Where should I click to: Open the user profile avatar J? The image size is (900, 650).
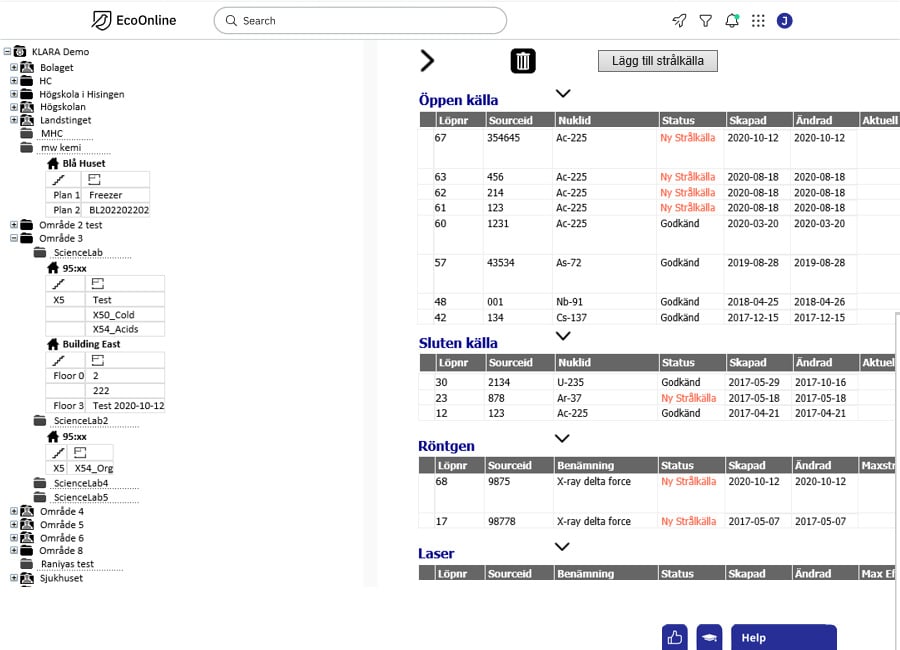[785, 21]
